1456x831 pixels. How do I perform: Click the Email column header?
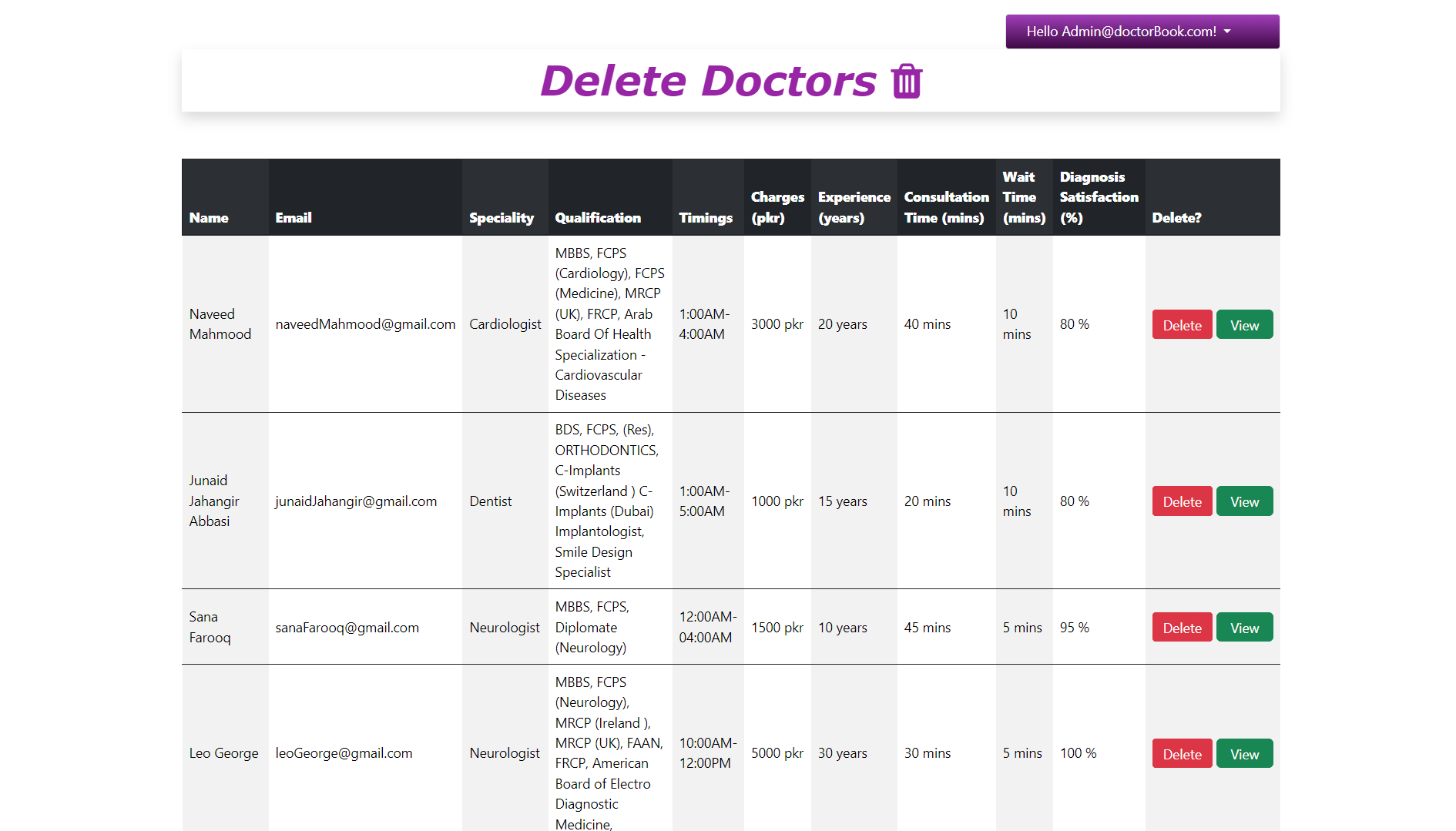294,218
